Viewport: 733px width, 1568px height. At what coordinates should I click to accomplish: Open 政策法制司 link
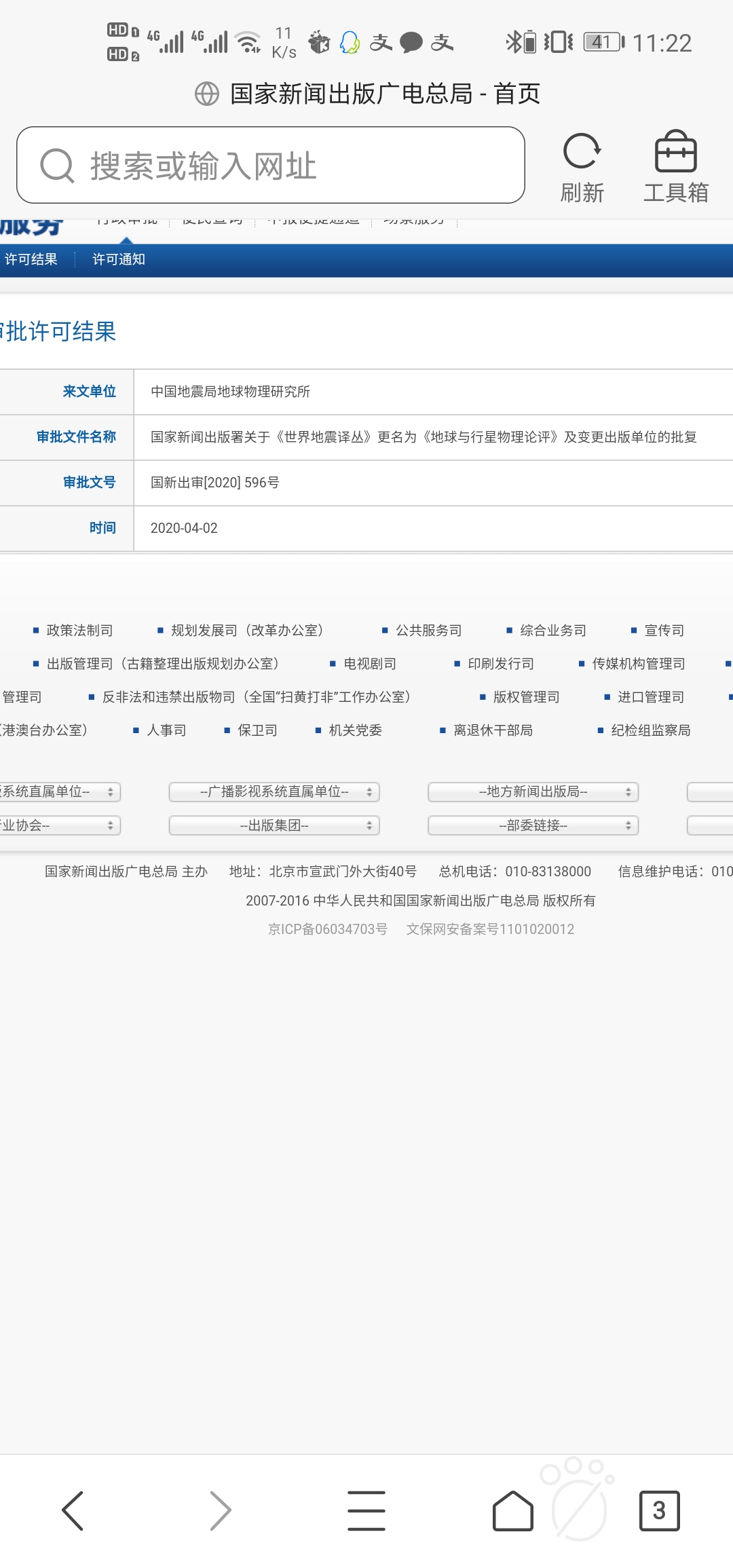(x=79, y=631)
